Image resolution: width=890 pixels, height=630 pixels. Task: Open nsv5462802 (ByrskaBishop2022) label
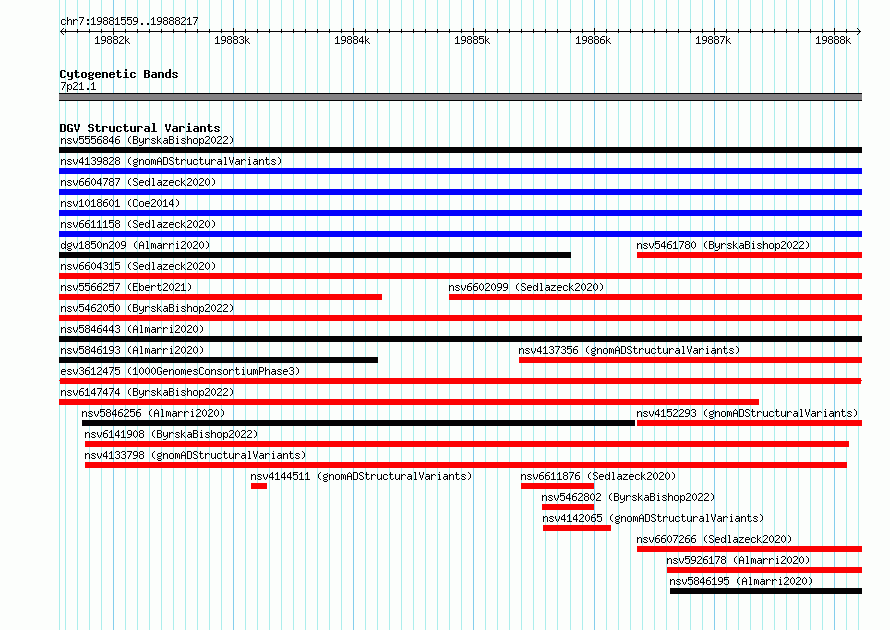(x=628, y=497)
